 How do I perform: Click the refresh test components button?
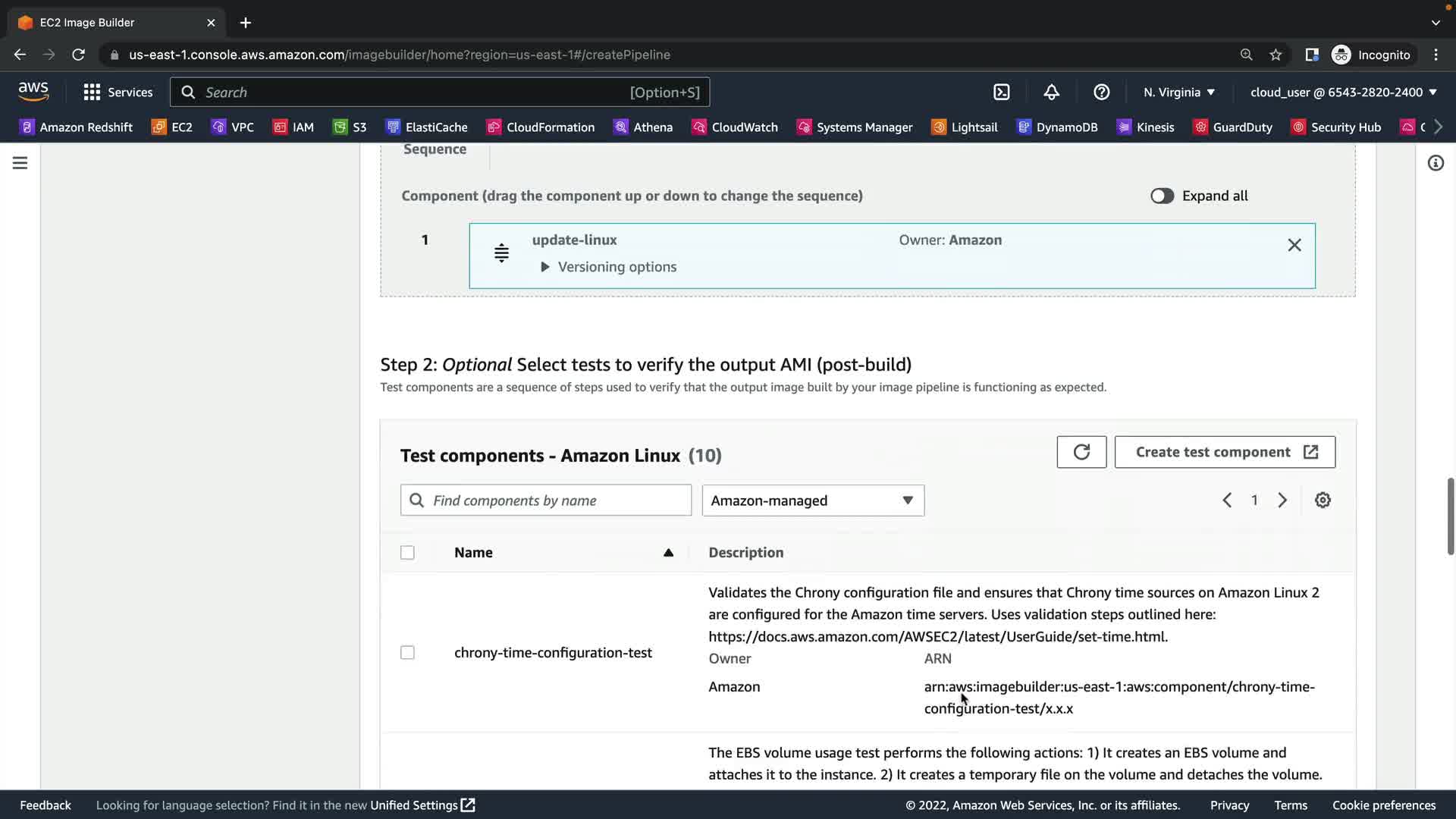pyautogui.click(x=1081, y=452)
